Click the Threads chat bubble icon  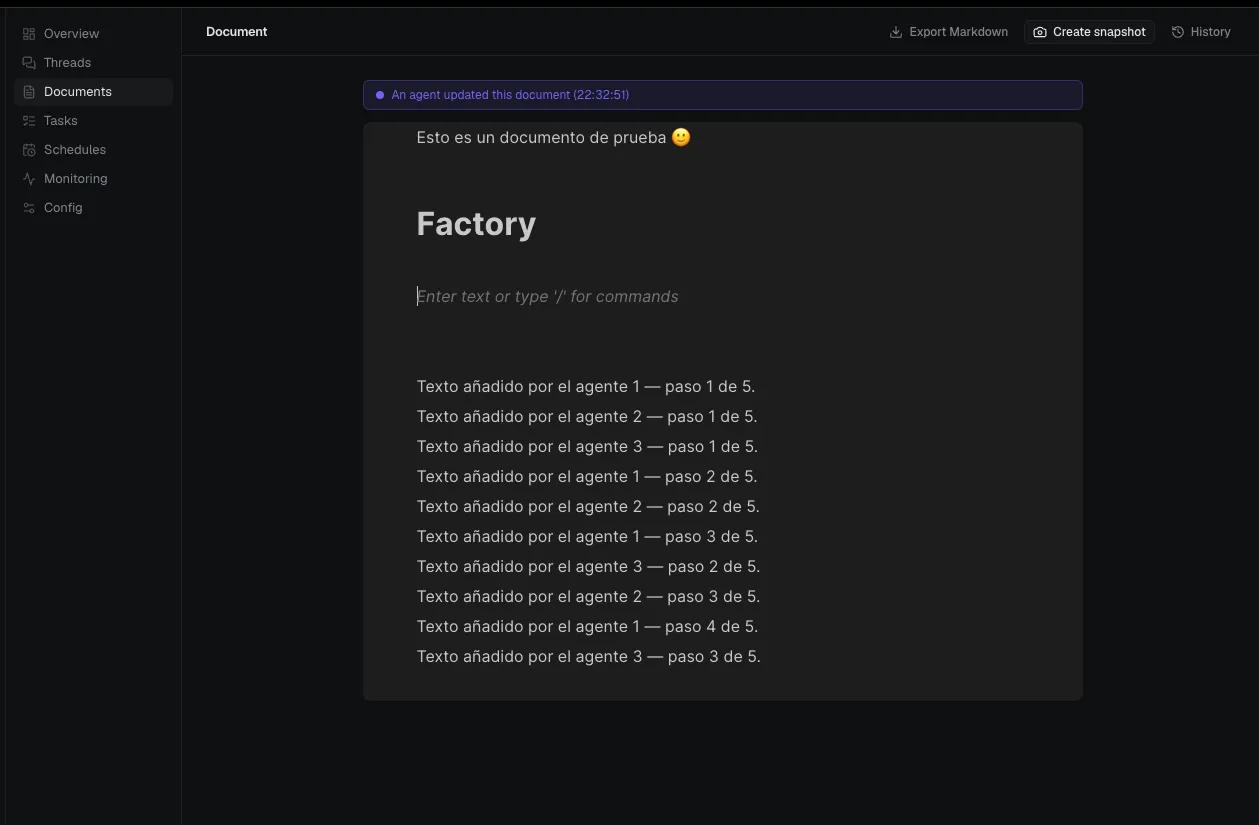29,63
